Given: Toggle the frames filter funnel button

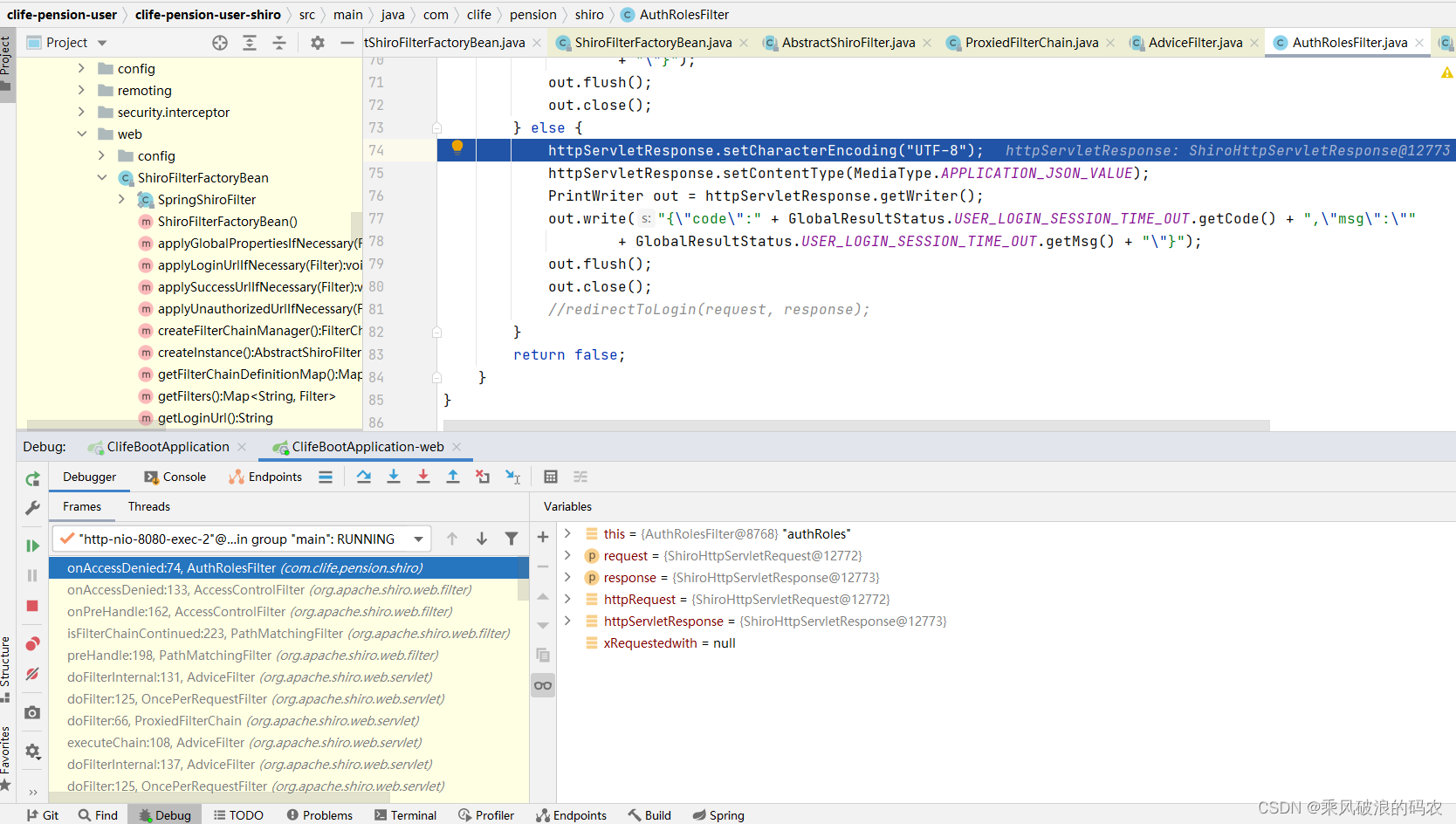Looking at the screenshot, I should pyautogui.click(x=512, y=539).
